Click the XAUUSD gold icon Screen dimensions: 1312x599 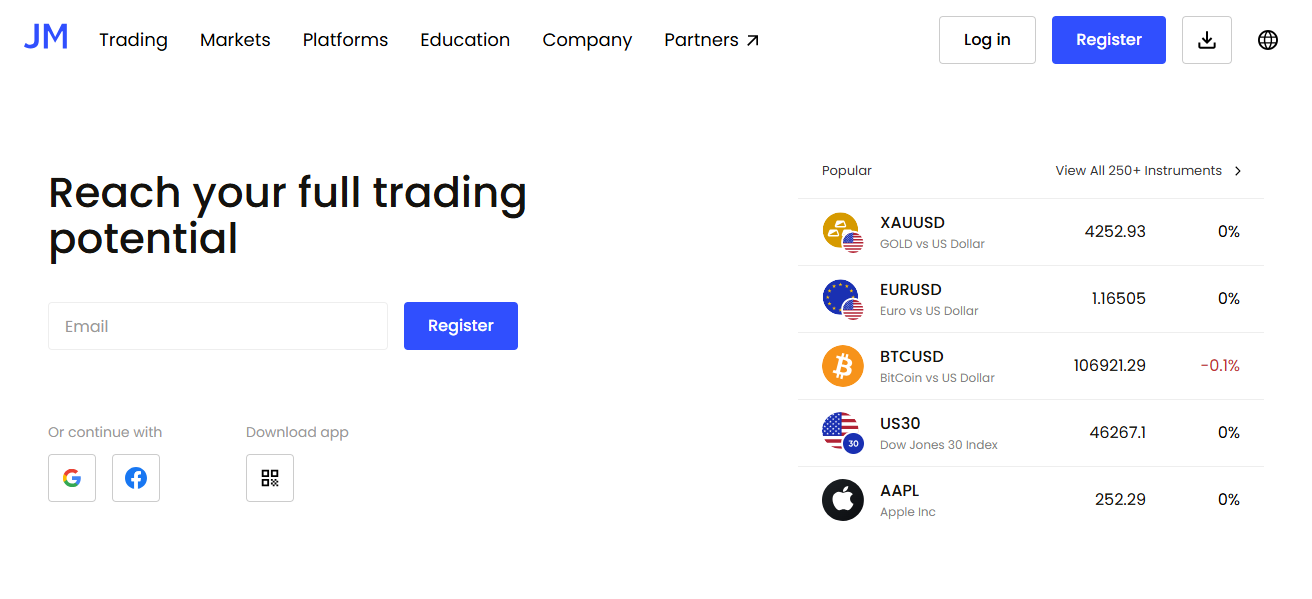pyautogui.click(x=842, y=232)
